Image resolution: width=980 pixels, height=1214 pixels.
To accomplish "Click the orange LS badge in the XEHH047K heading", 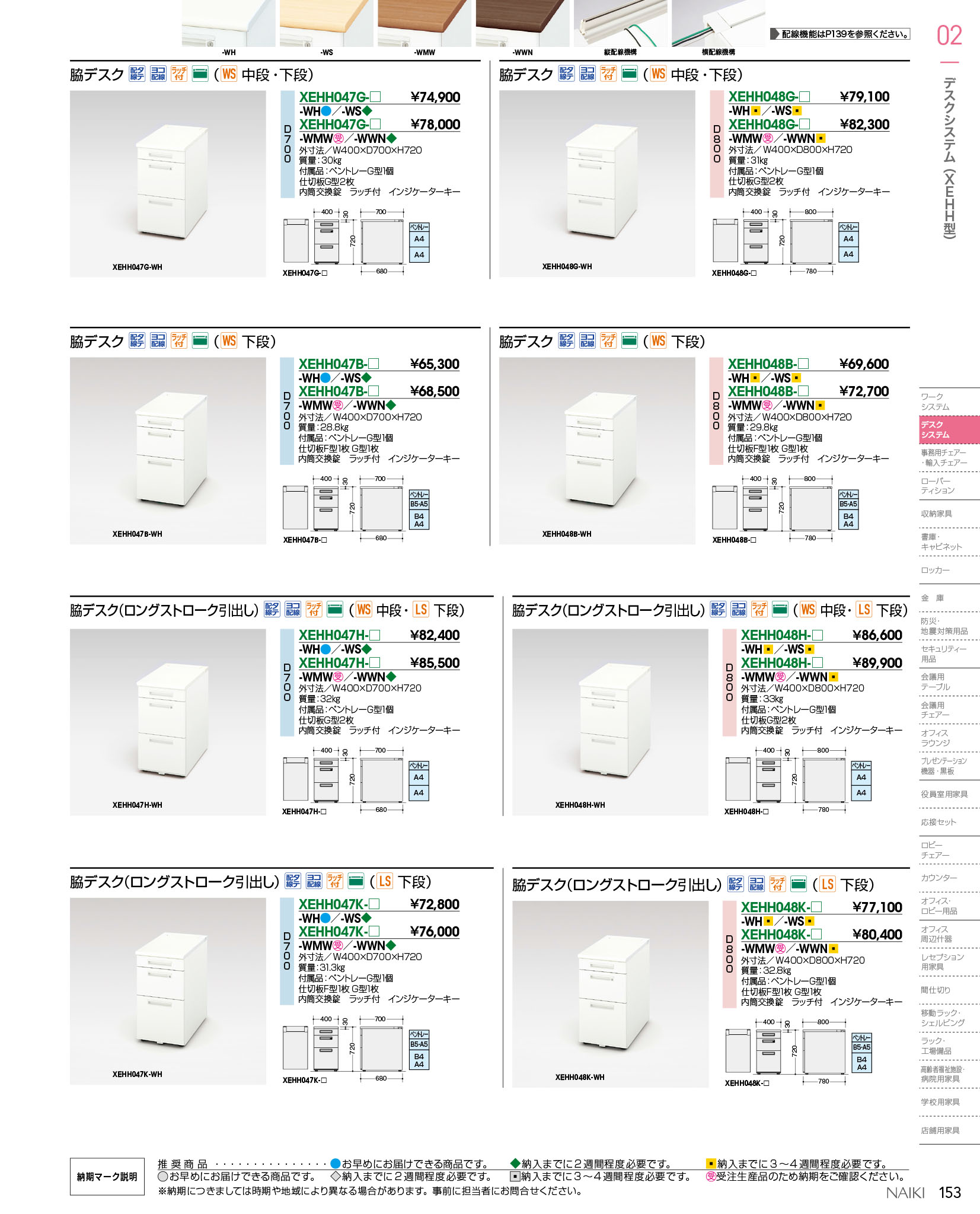I will [x=385, y=881].
